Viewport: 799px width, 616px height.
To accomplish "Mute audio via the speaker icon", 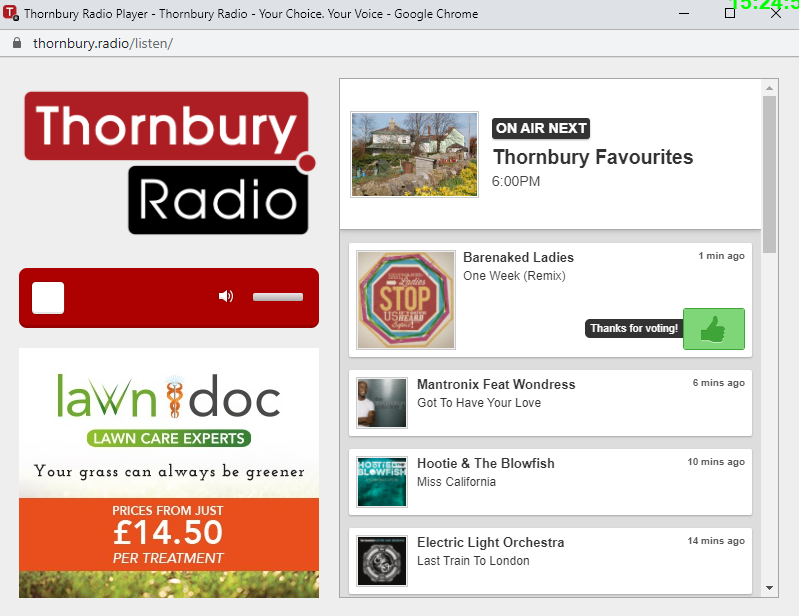I will (x=226, y=296).
